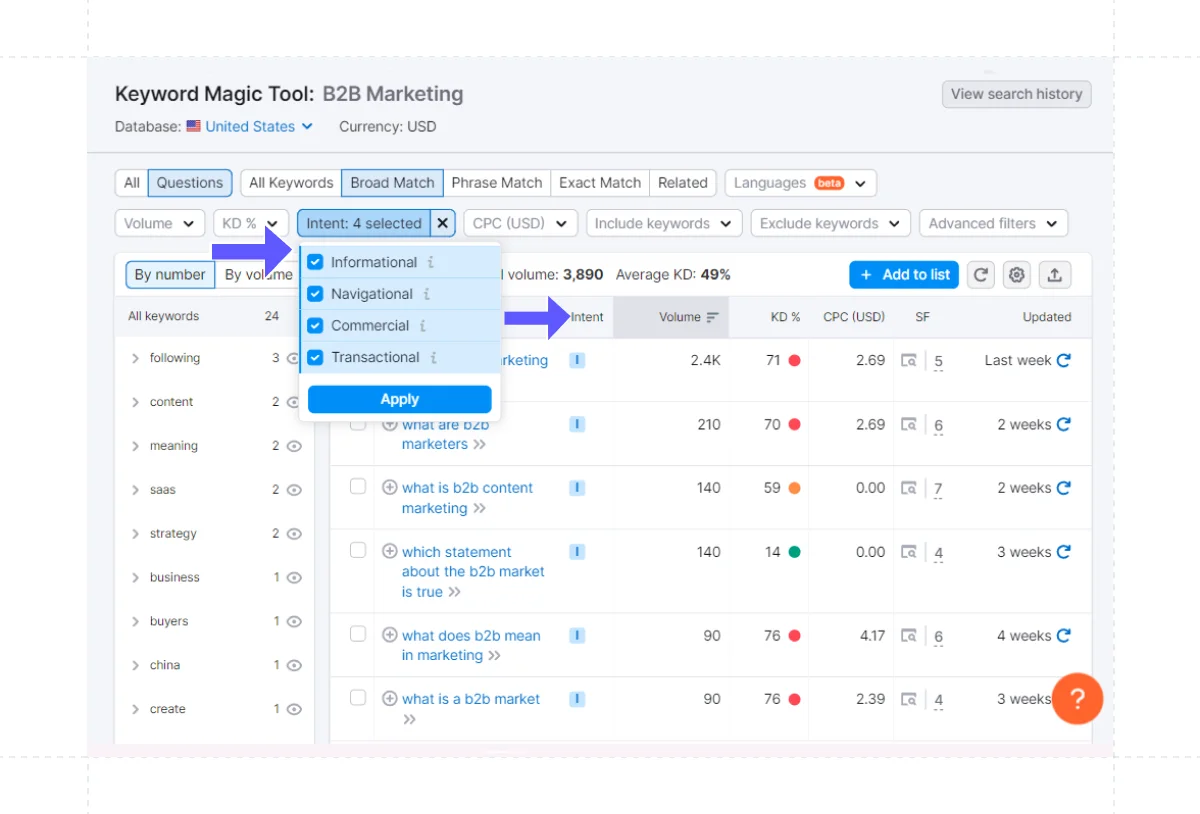
Task: Click the Intent badge beside 'what is a b2b market'
Action: point(577,699)
